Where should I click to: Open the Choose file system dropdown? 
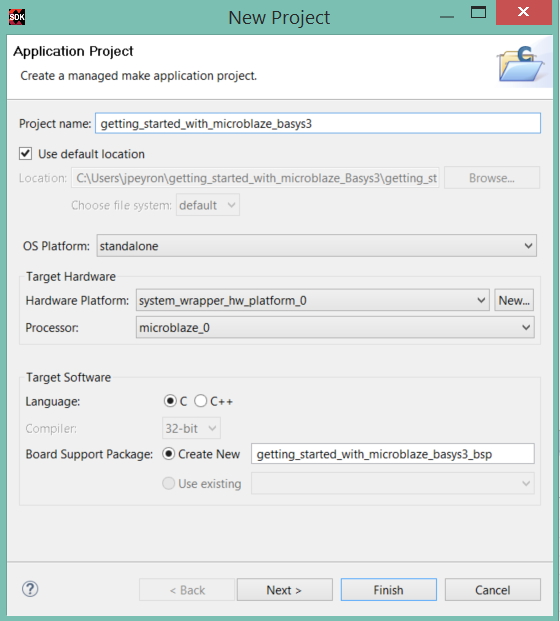208,205
